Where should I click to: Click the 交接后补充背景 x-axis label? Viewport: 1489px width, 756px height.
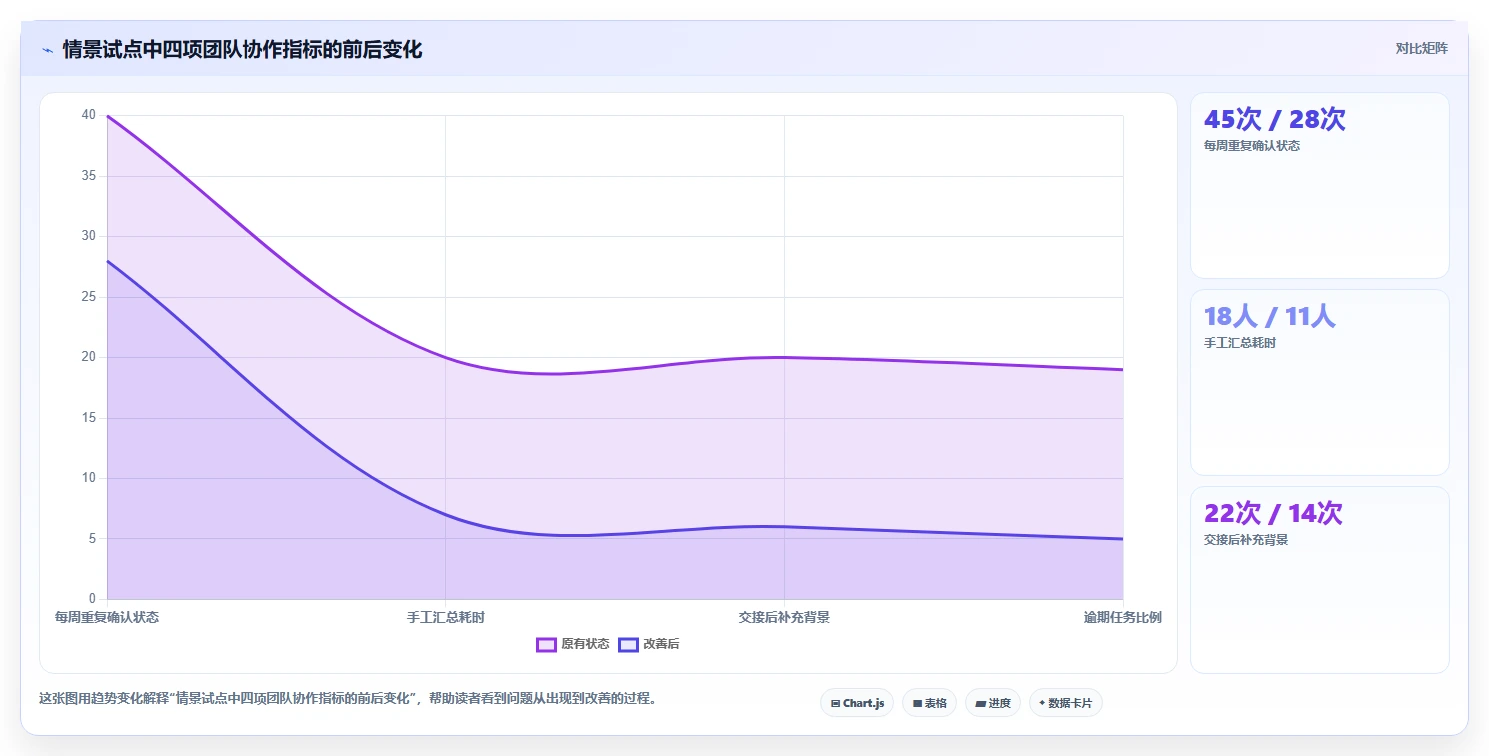click(x=784, y=617)
